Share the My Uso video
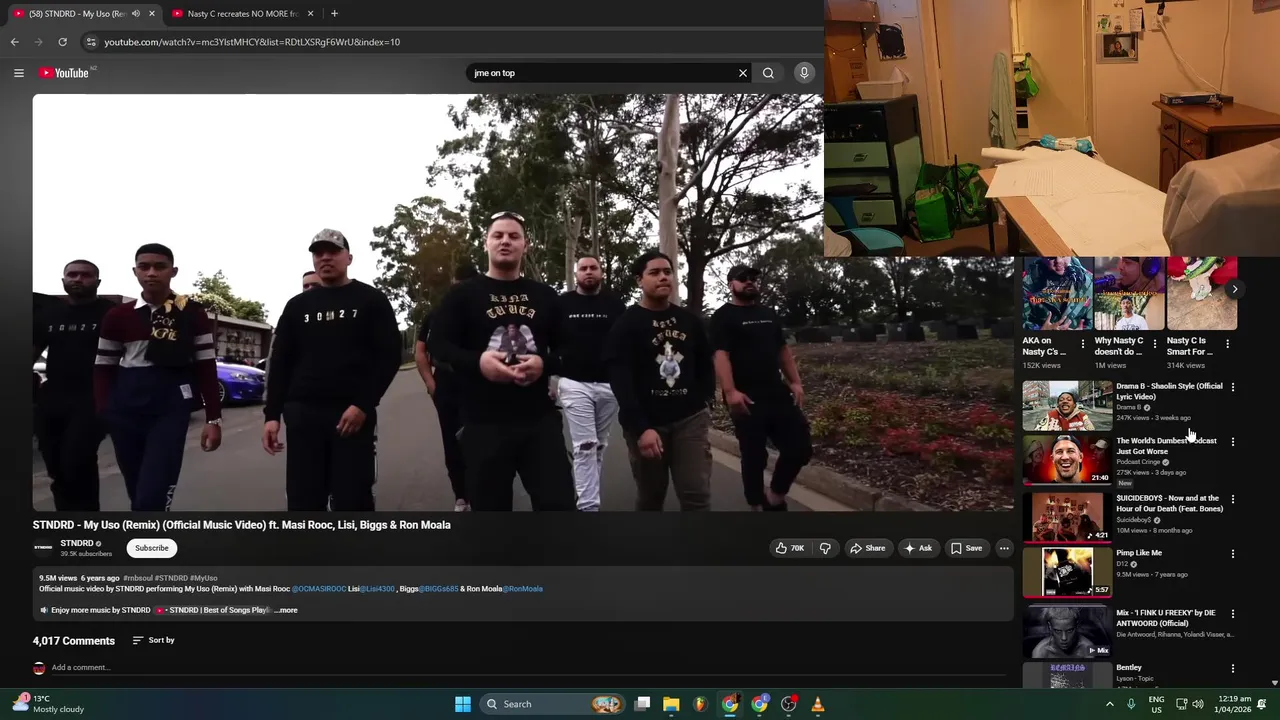 (x=867, y=548)
